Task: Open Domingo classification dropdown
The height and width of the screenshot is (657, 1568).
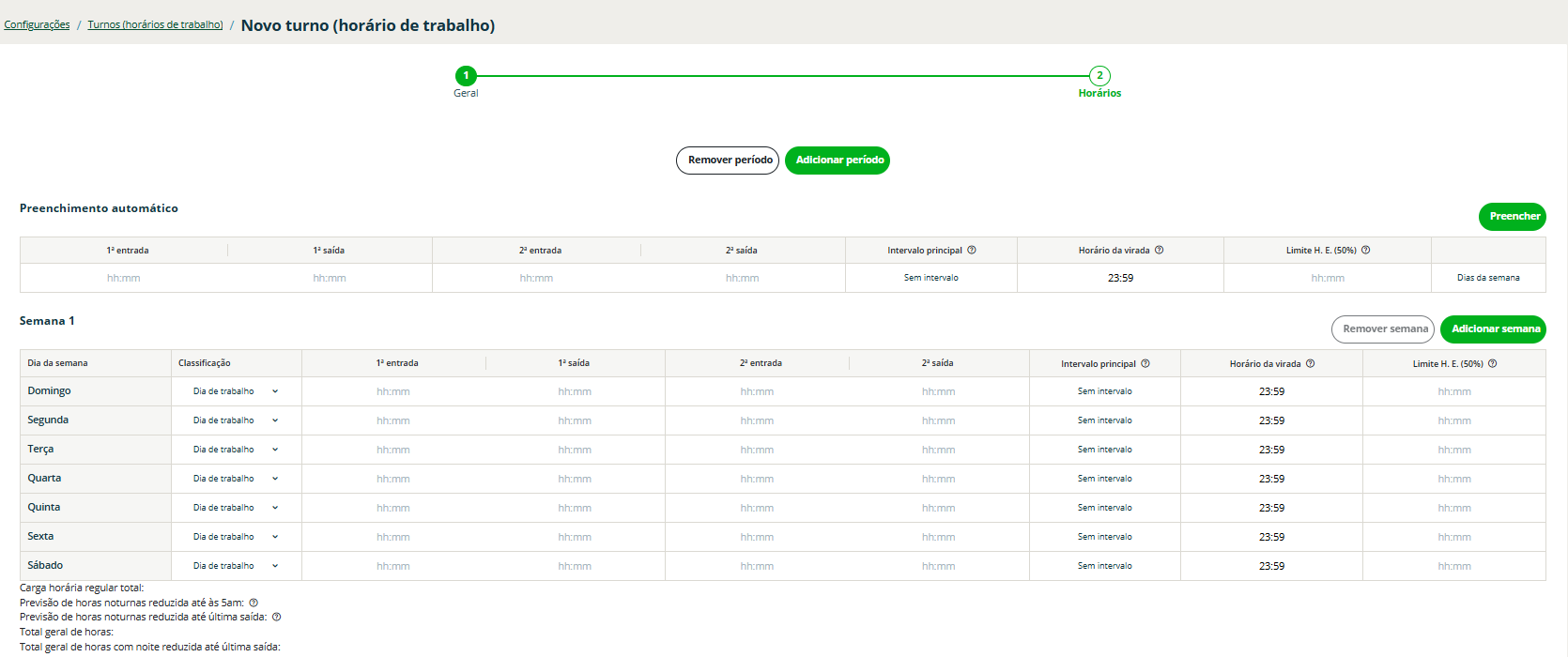Action: point(236,391)
